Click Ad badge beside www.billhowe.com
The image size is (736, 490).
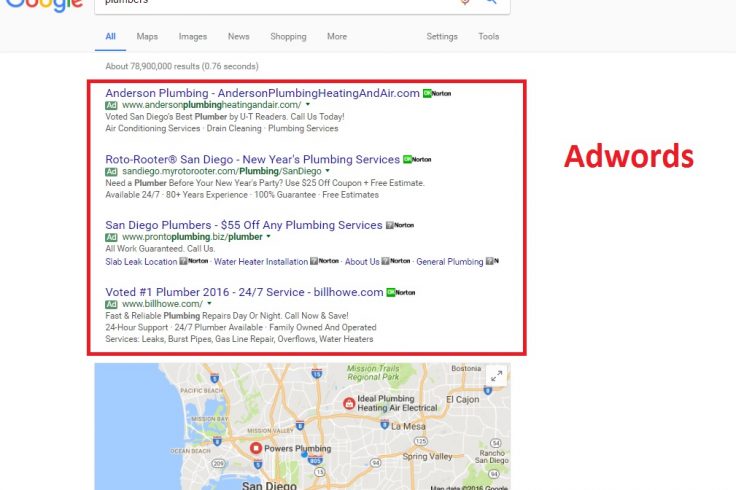[111, 304]
